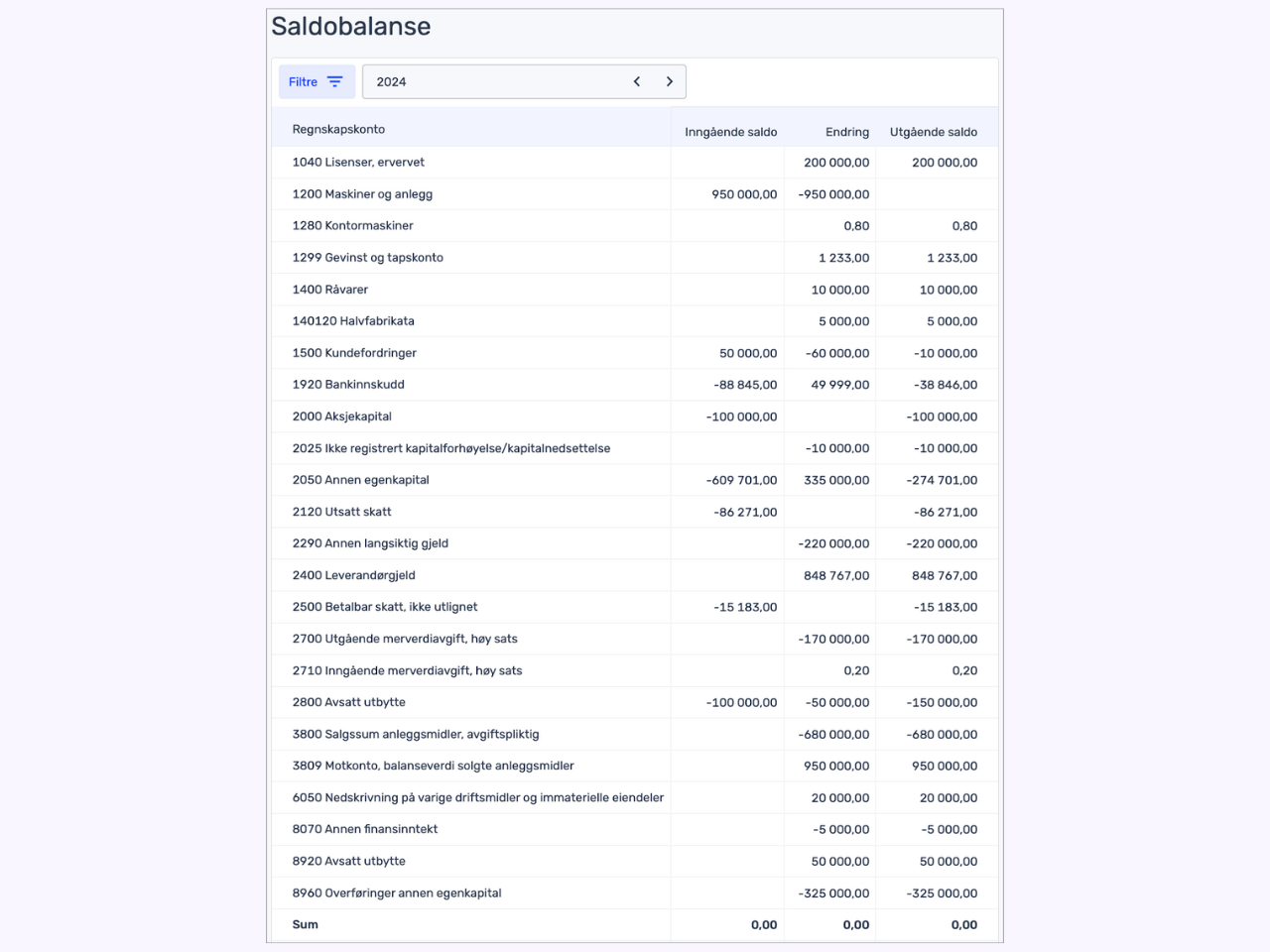
Task: Select row 8070 Annen finansinntekt
Action: click(x=635, y=829)
